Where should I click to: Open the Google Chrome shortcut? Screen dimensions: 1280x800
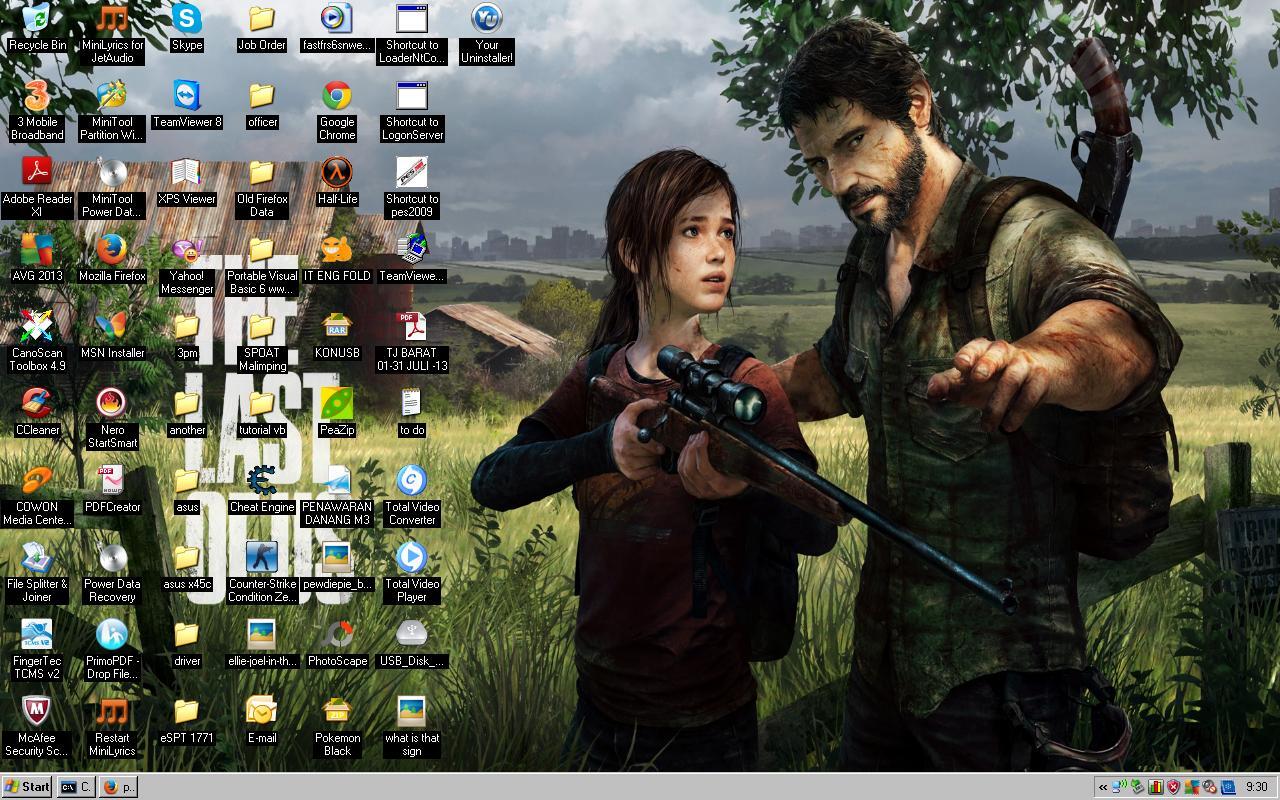click(x=337, y=95)
